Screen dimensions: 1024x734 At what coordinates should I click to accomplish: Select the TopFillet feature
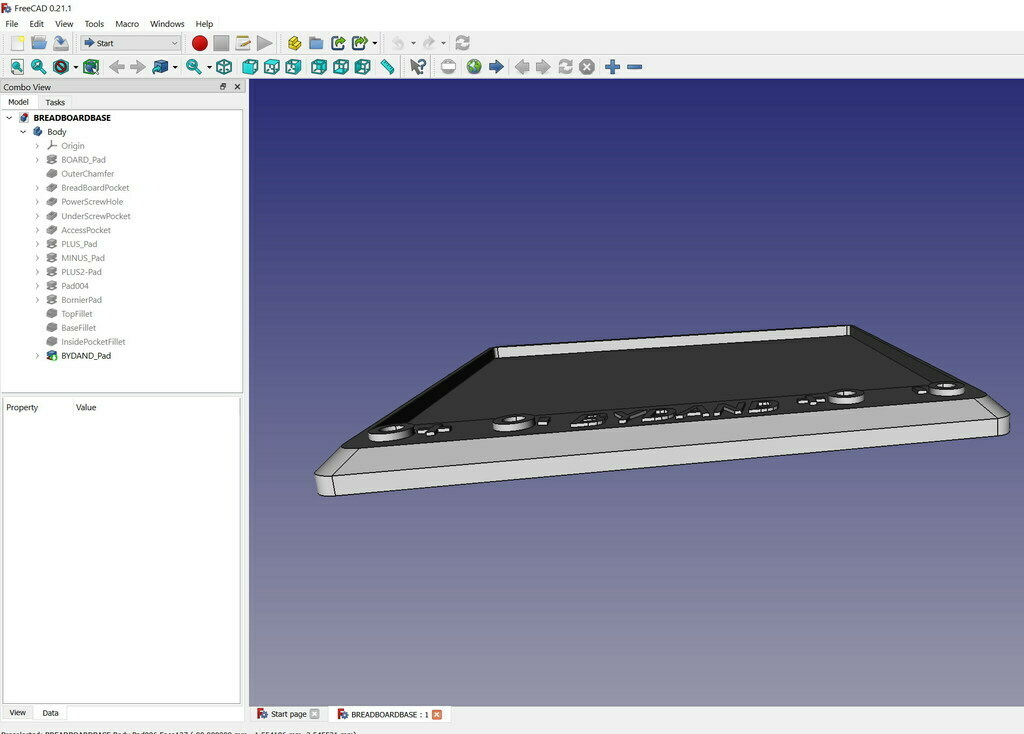coord(78,314)
